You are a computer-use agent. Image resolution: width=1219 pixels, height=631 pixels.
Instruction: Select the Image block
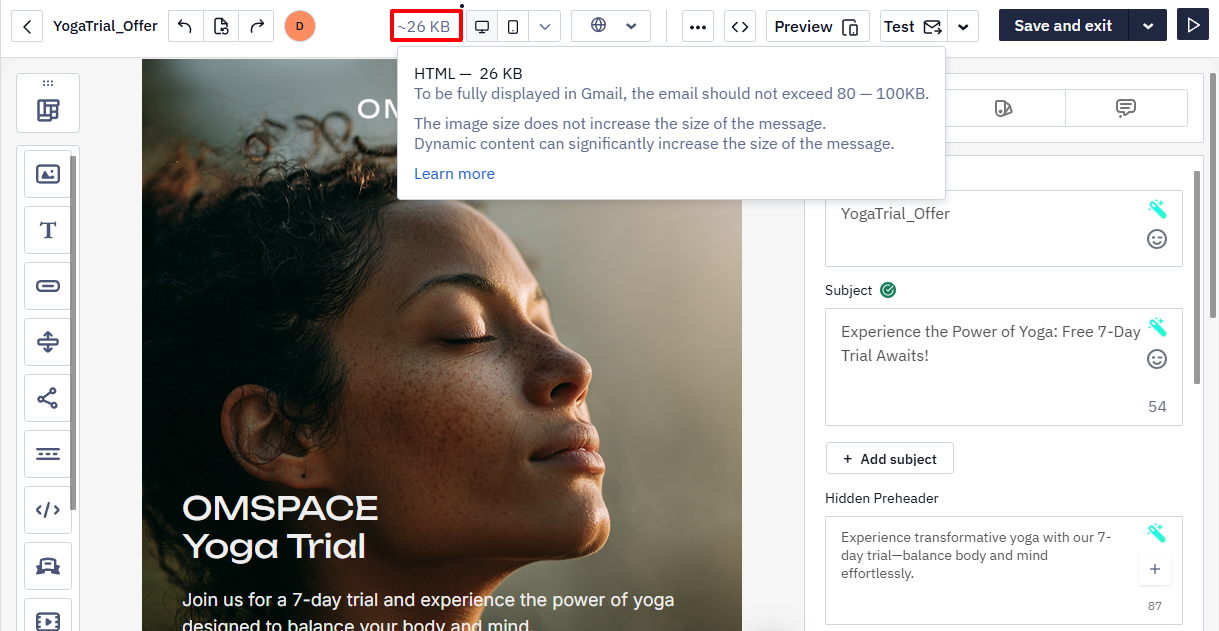[x=48, y=174]
